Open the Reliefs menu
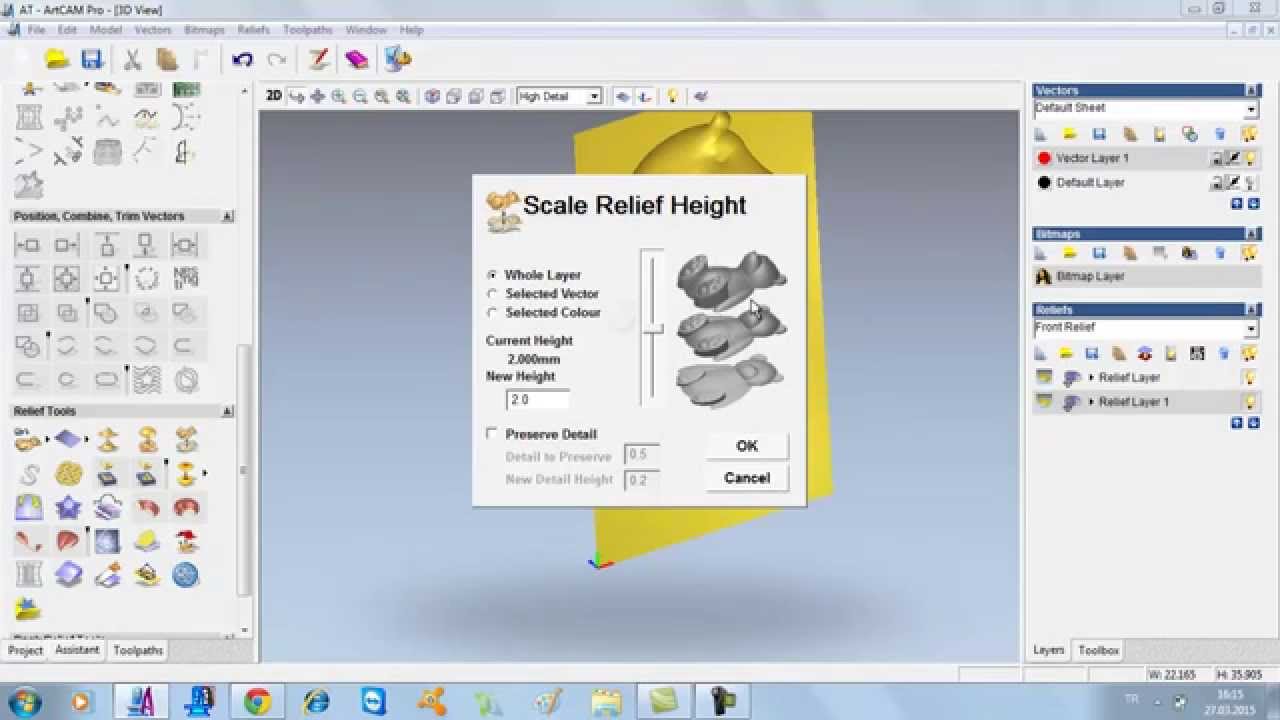Viewport: 1280px width, 720px height. 254,30
